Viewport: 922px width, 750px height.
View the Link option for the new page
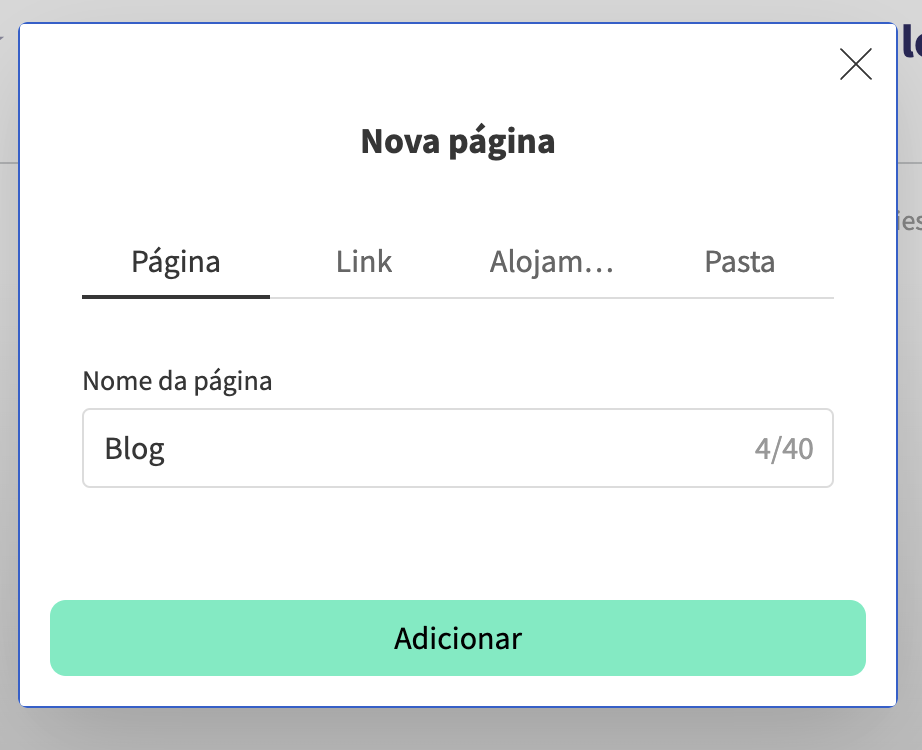[364, 261]
